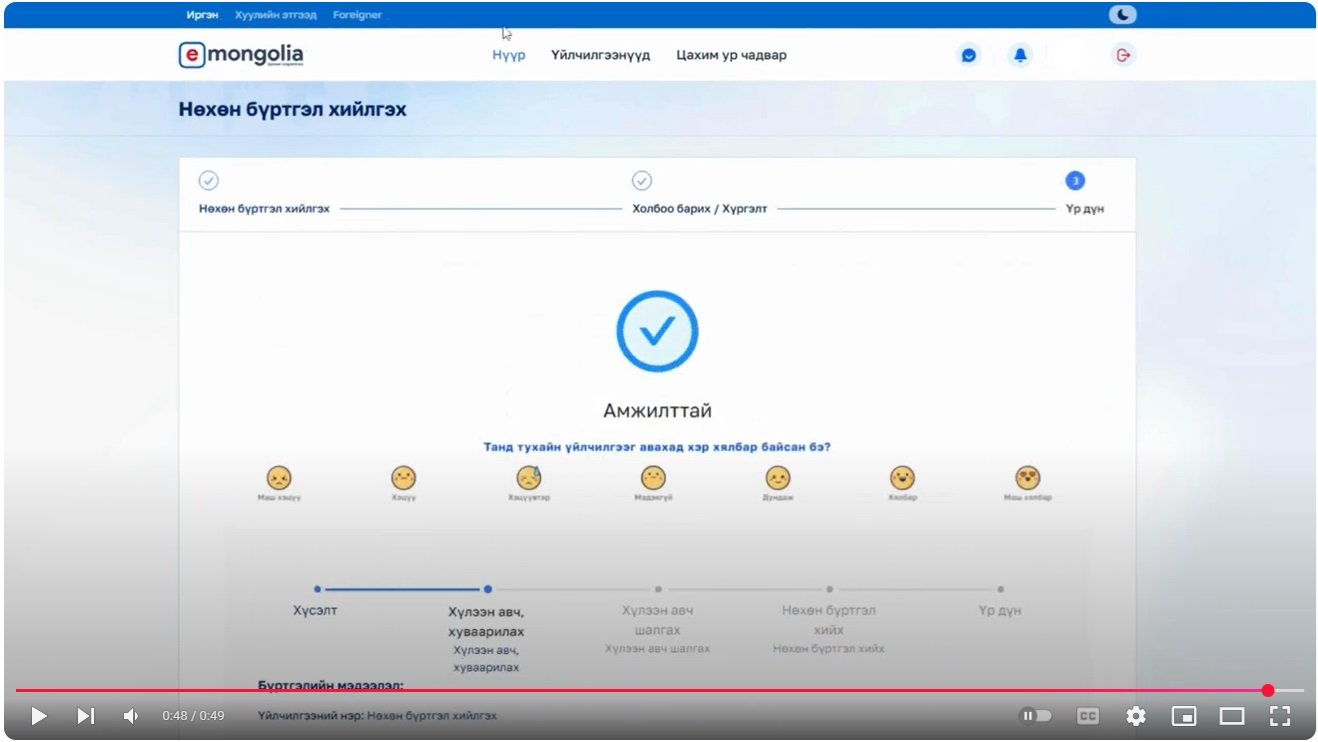Rate service with Хялбар smiling emoji
Viewport: 1318px width, 742px height.
click(x=903, y=477)
